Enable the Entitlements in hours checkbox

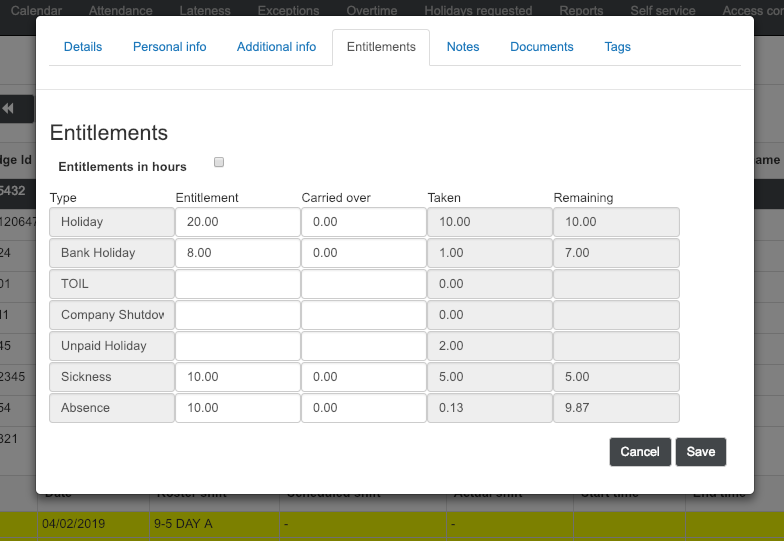219,162
